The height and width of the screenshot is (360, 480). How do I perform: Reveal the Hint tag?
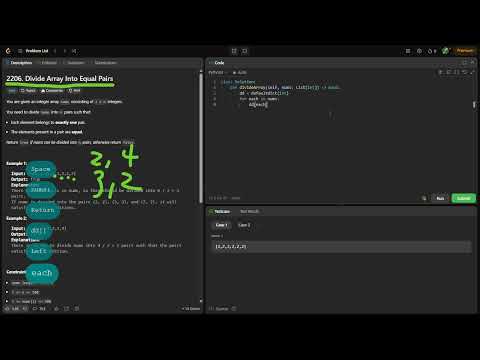pos(74,91)
